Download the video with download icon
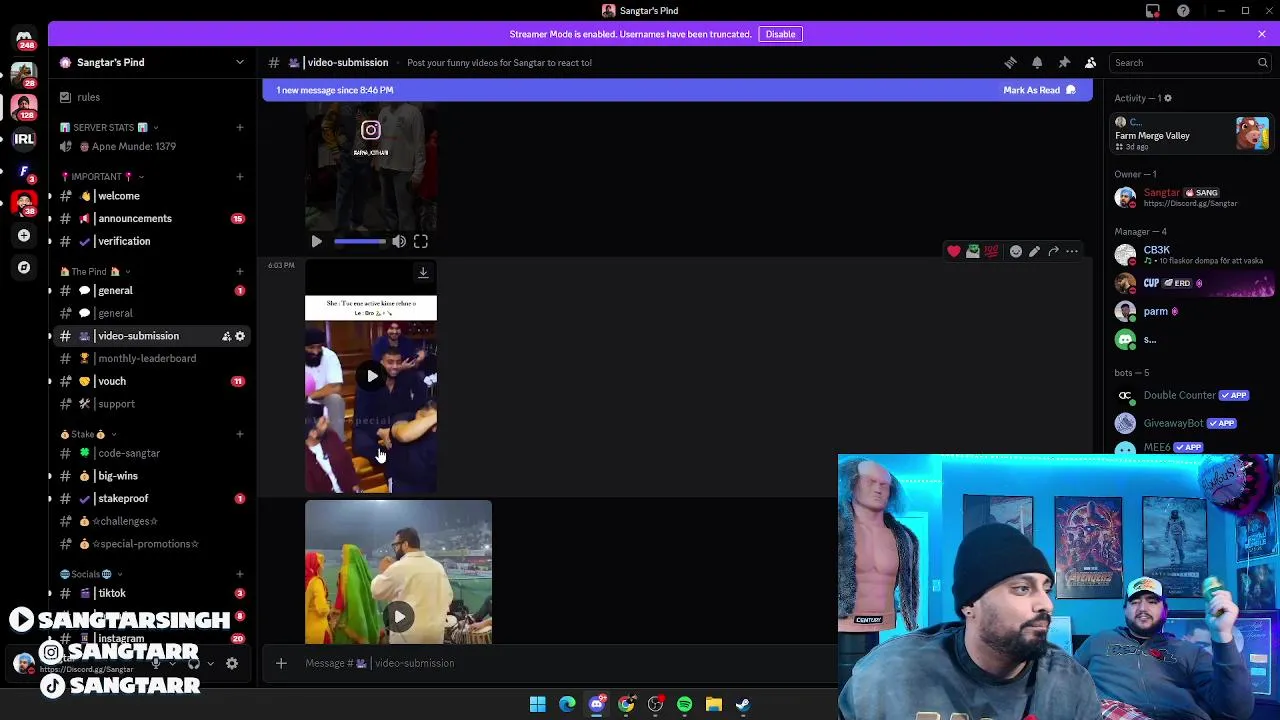Screen dimensions: 1280x720 [423, 272]
